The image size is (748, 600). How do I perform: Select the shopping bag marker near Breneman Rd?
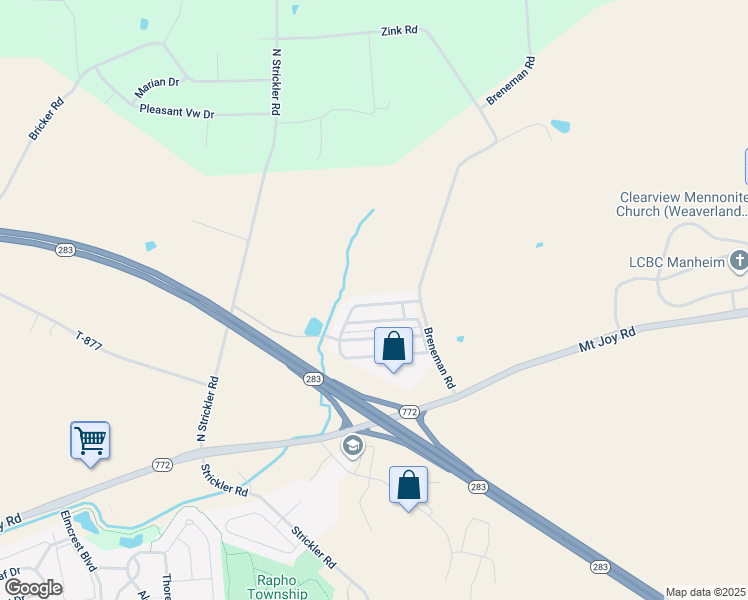394,350
